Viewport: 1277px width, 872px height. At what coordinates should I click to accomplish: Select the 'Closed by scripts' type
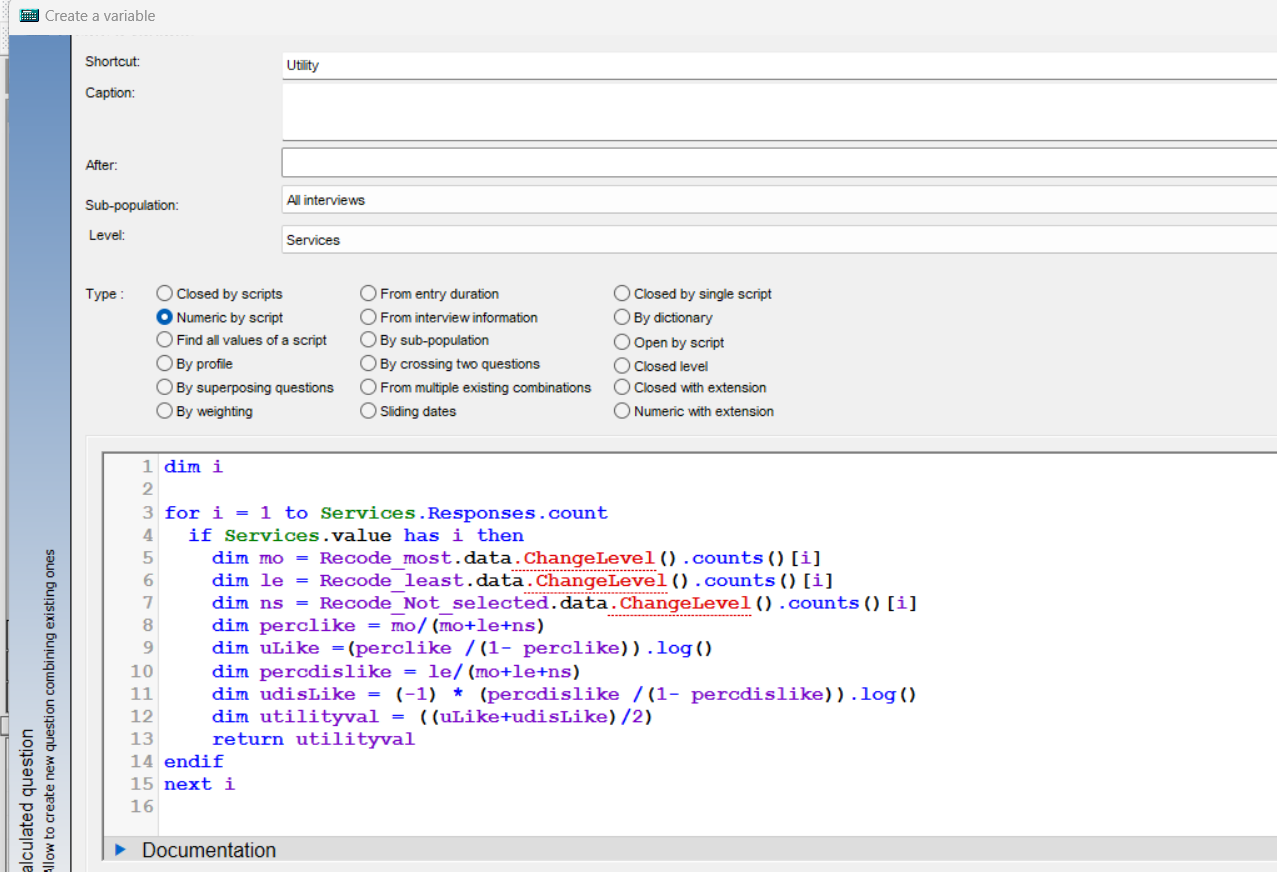[164, 293]
